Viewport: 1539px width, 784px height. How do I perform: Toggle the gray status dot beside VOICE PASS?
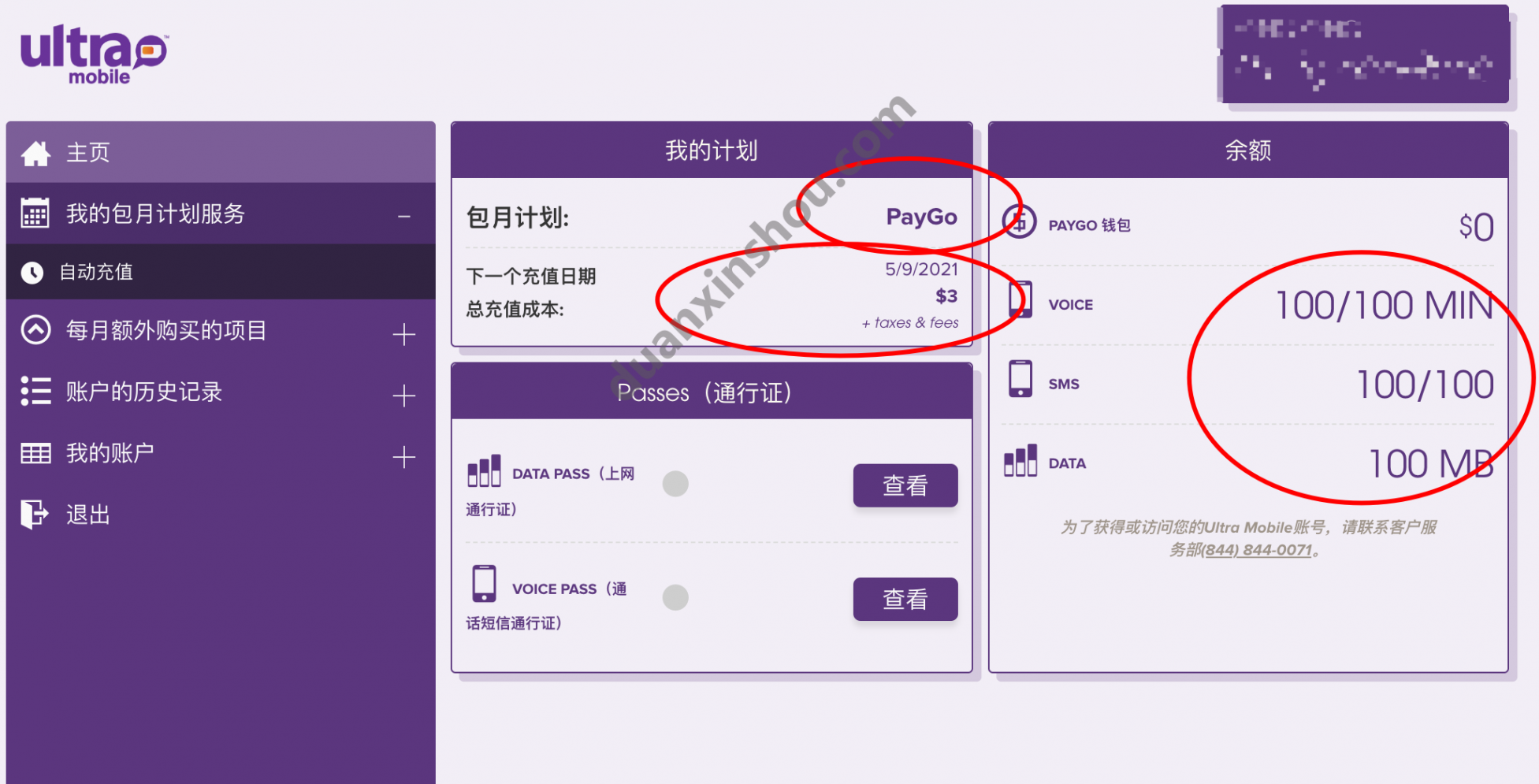(x=675, y=597)
